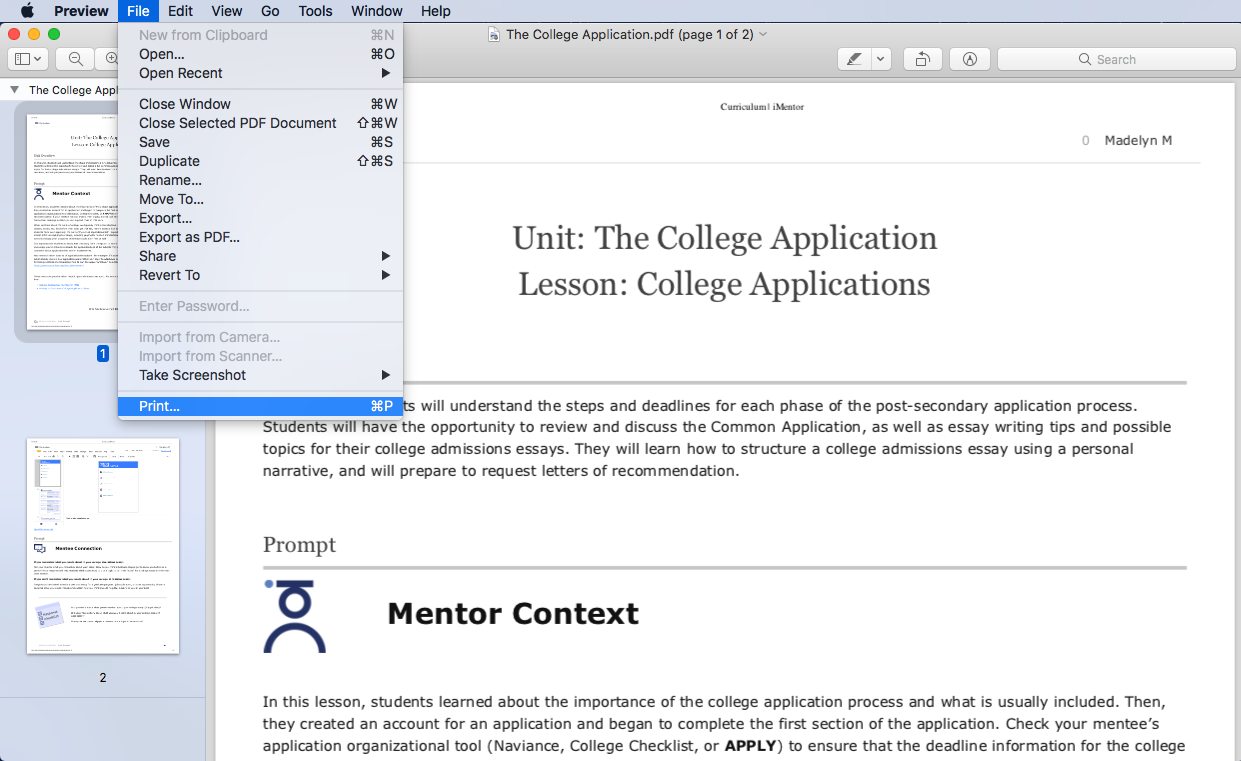1241x761 pixels.
Task: Click the markup highlight pen icon
Action: (854, 59)
